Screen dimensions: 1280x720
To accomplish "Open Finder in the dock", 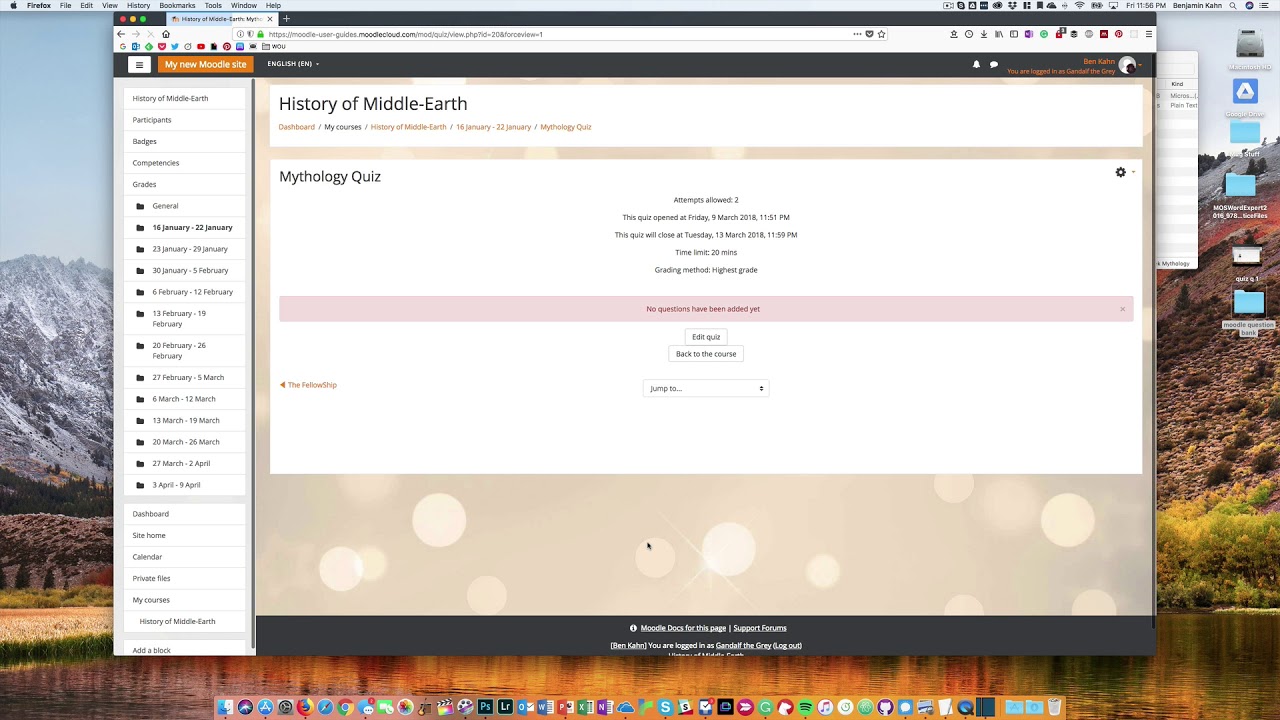I will [x=225, y=707].
